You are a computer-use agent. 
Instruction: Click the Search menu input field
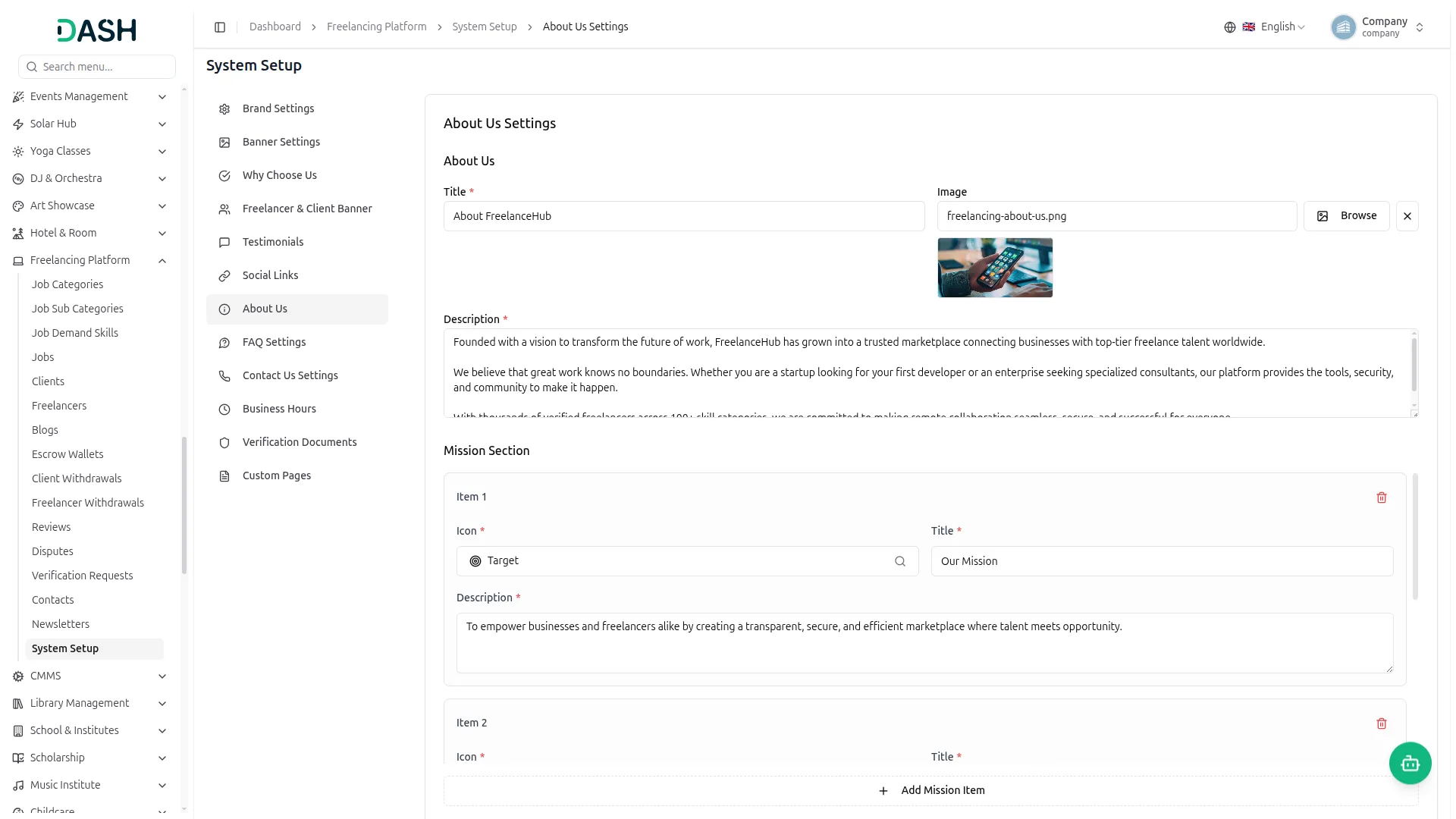pyautogui.click(x=97, y=67)
